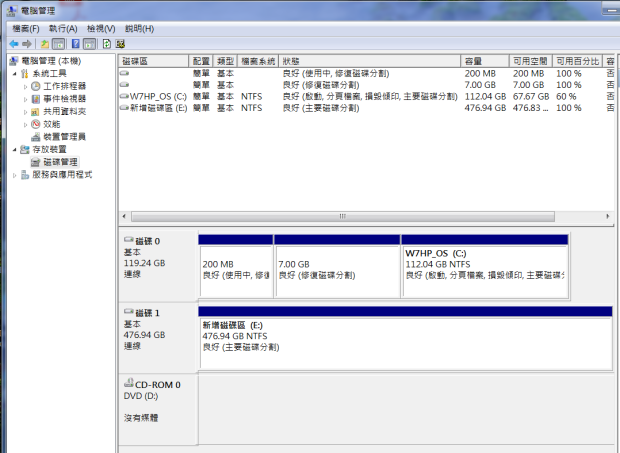Select the W7HP_OS (C:) partition block
The height and width of the screenshot is (453, 620).
(485, 266)
